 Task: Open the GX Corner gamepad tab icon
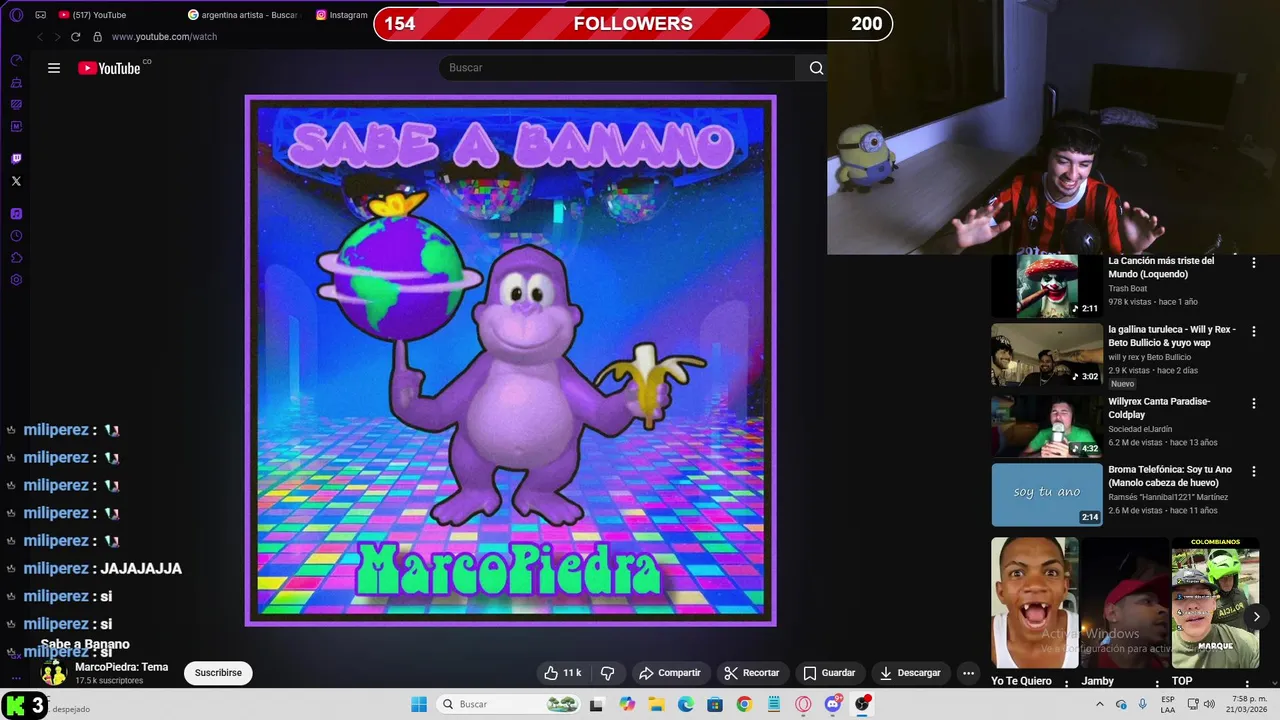click(41, 15)
